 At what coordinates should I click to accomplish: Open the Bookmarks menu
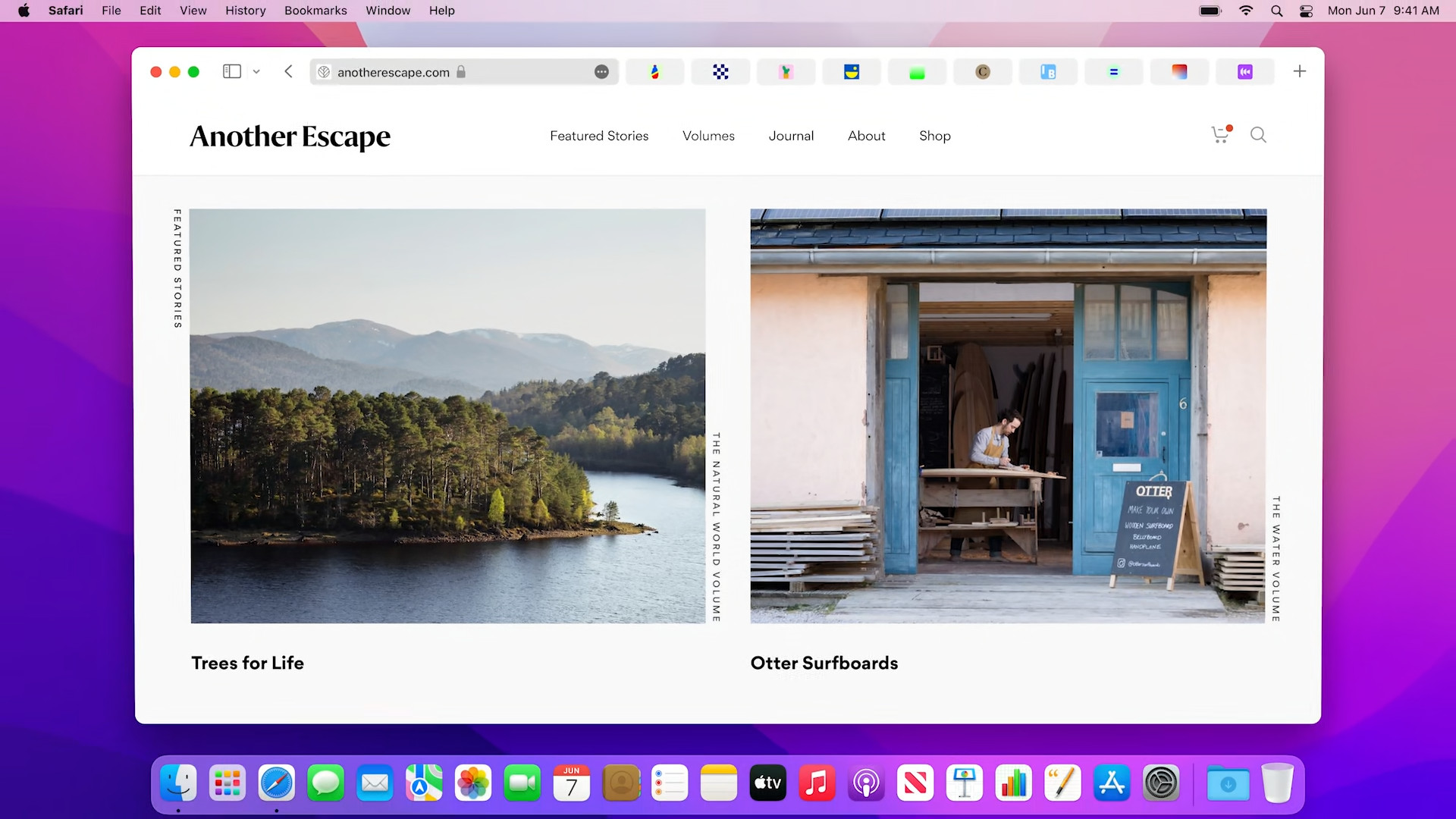(315, 11)
